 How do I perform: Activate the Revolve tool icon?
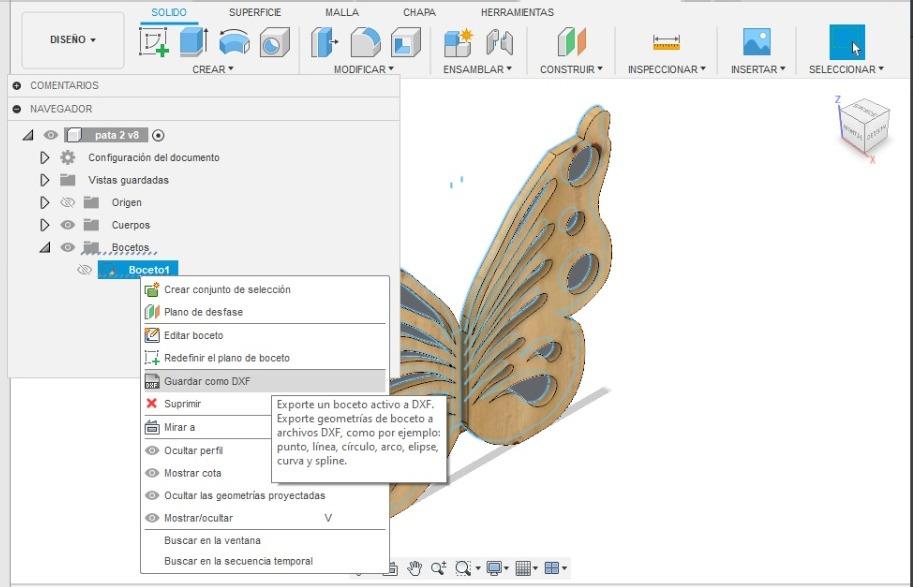(234, 42)
